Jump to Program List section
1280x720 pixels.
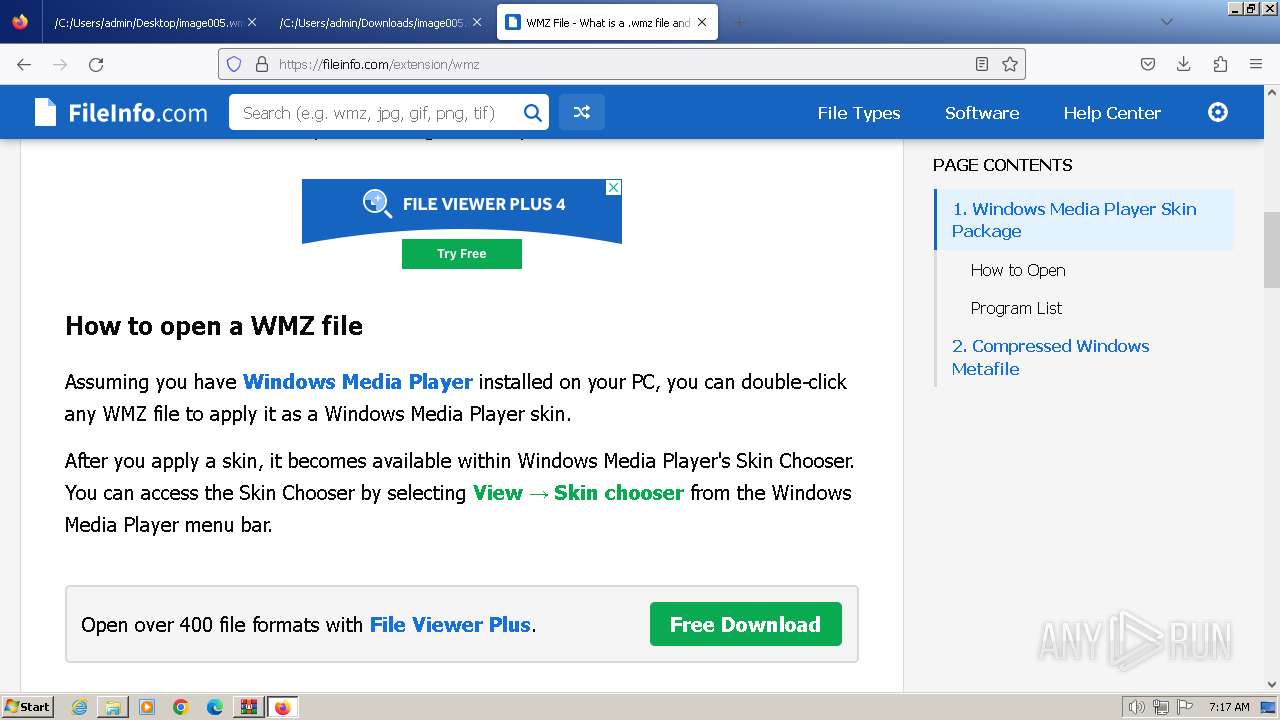pos(1016,308)
